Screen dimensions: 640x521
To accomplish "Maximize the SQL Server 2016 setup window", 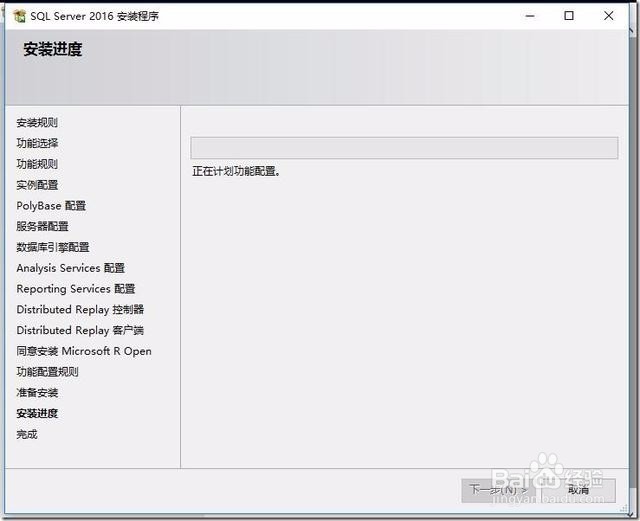I will click(x=569, y=16).
